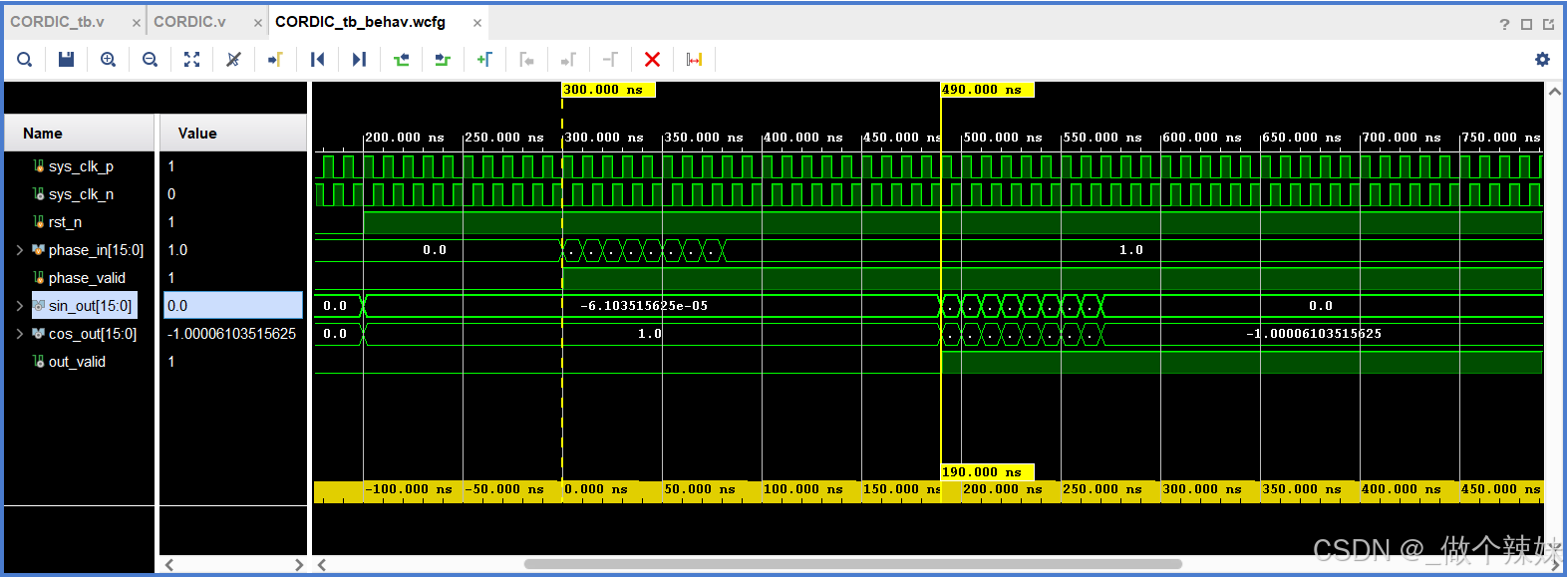The width and height of the screenshot is (1568, 578).
Task: Select the CORDIC_tb_behav.wcfg tab
Action: [360, 22]
